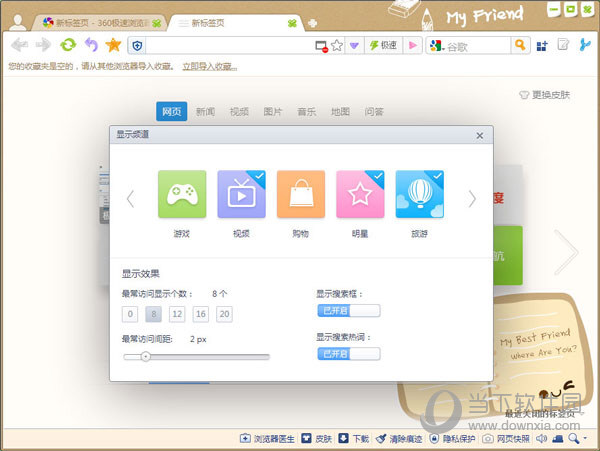
Task: Open the search engine selector 谷歌 dropdown
Action: click(437, 46)
